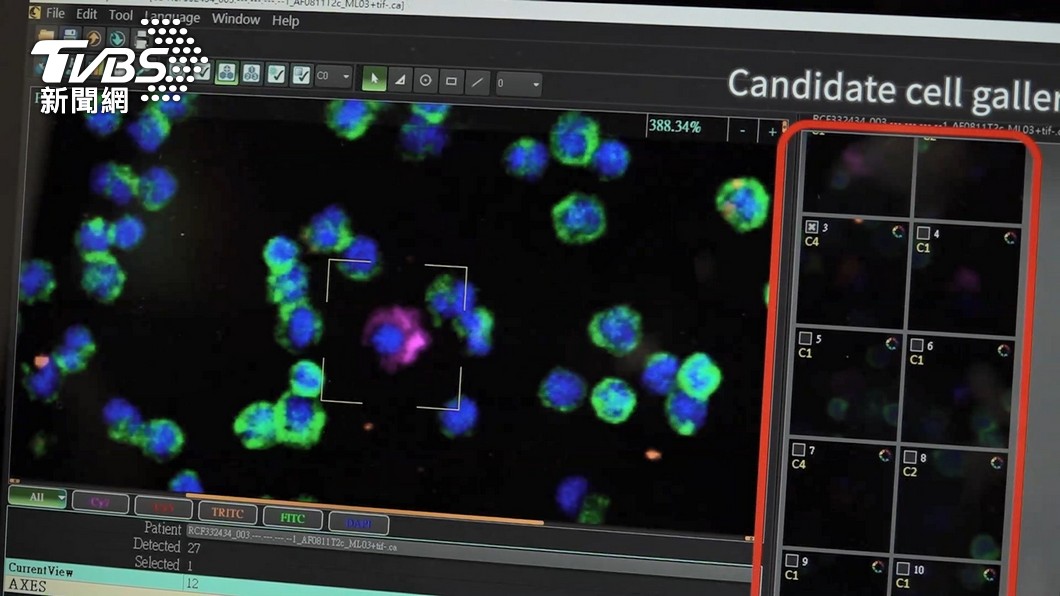
Task: Open the Window menu
Action: pyautogui.click(x=236, y=19)
